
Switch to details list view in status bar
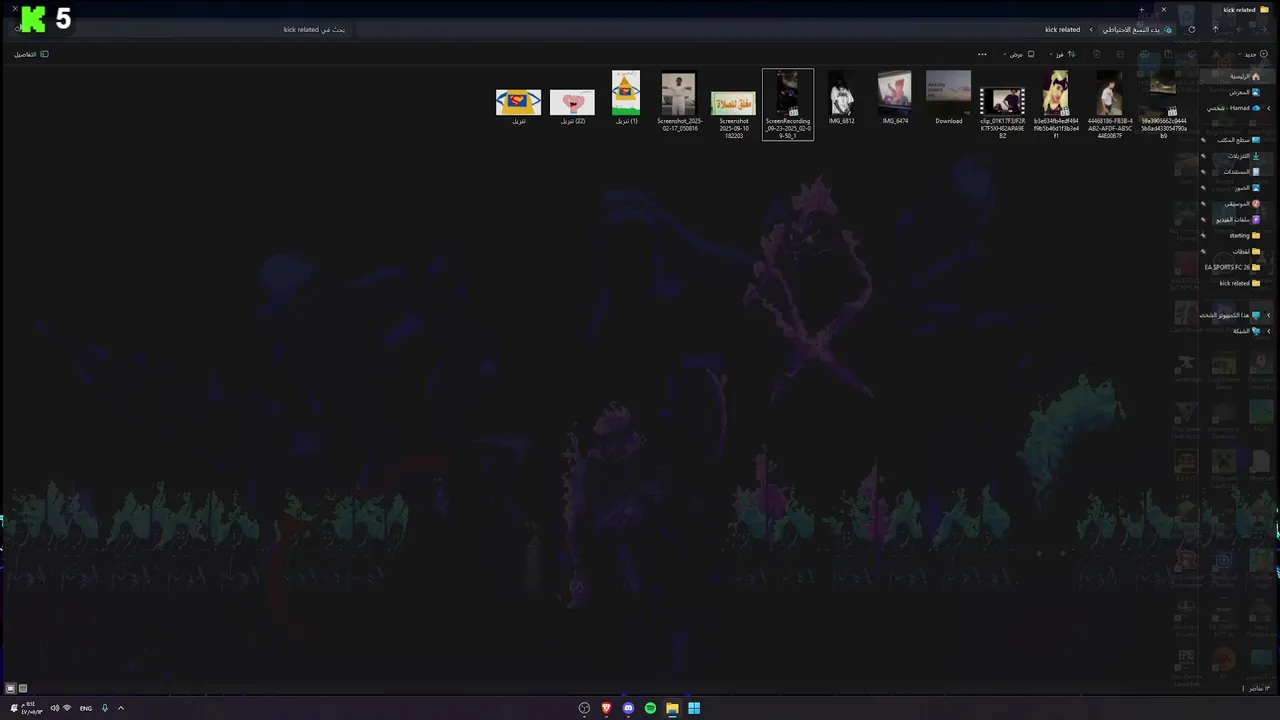(x=23, y=688)
